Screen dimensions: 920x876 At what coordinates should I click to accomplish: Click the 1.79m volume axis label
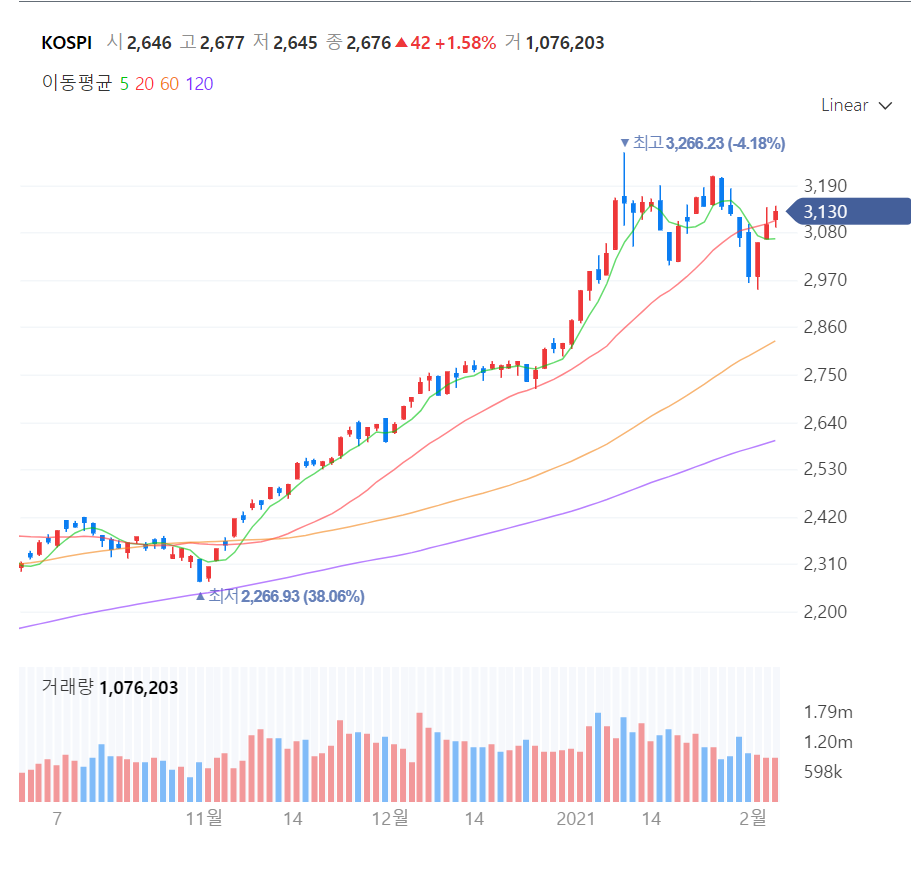(x=828, y=712)
